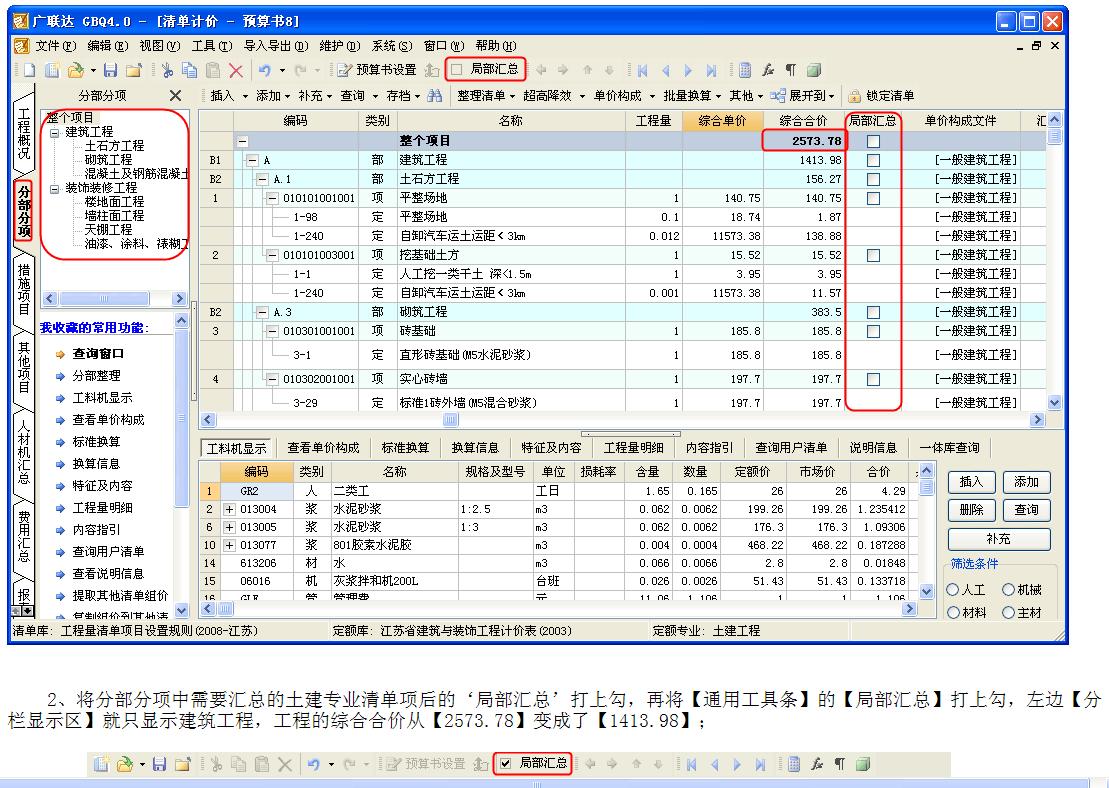The width and height of the screenshot is (1109, 788).
Task: Click the 删除 button in bottom panel
Action: [971, 510]
